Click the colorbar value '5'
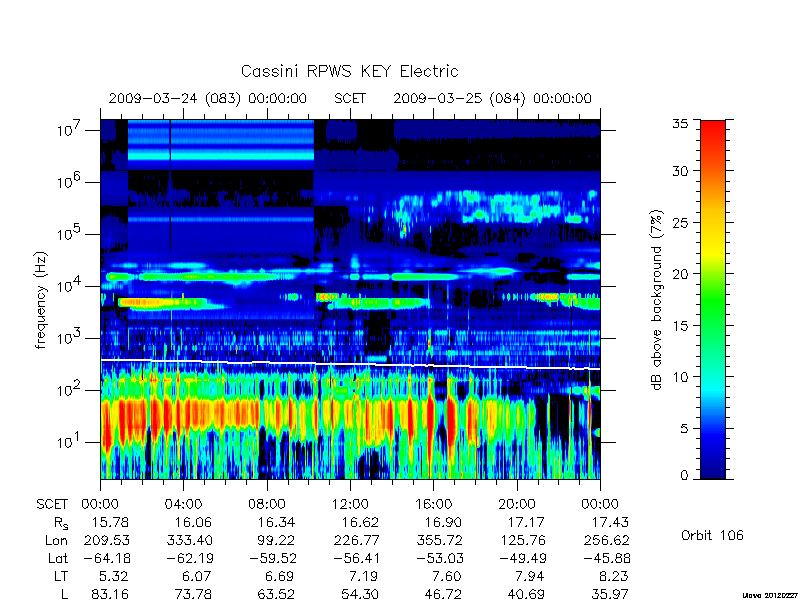Screen dimensions: 800x600 pos(685,429)
